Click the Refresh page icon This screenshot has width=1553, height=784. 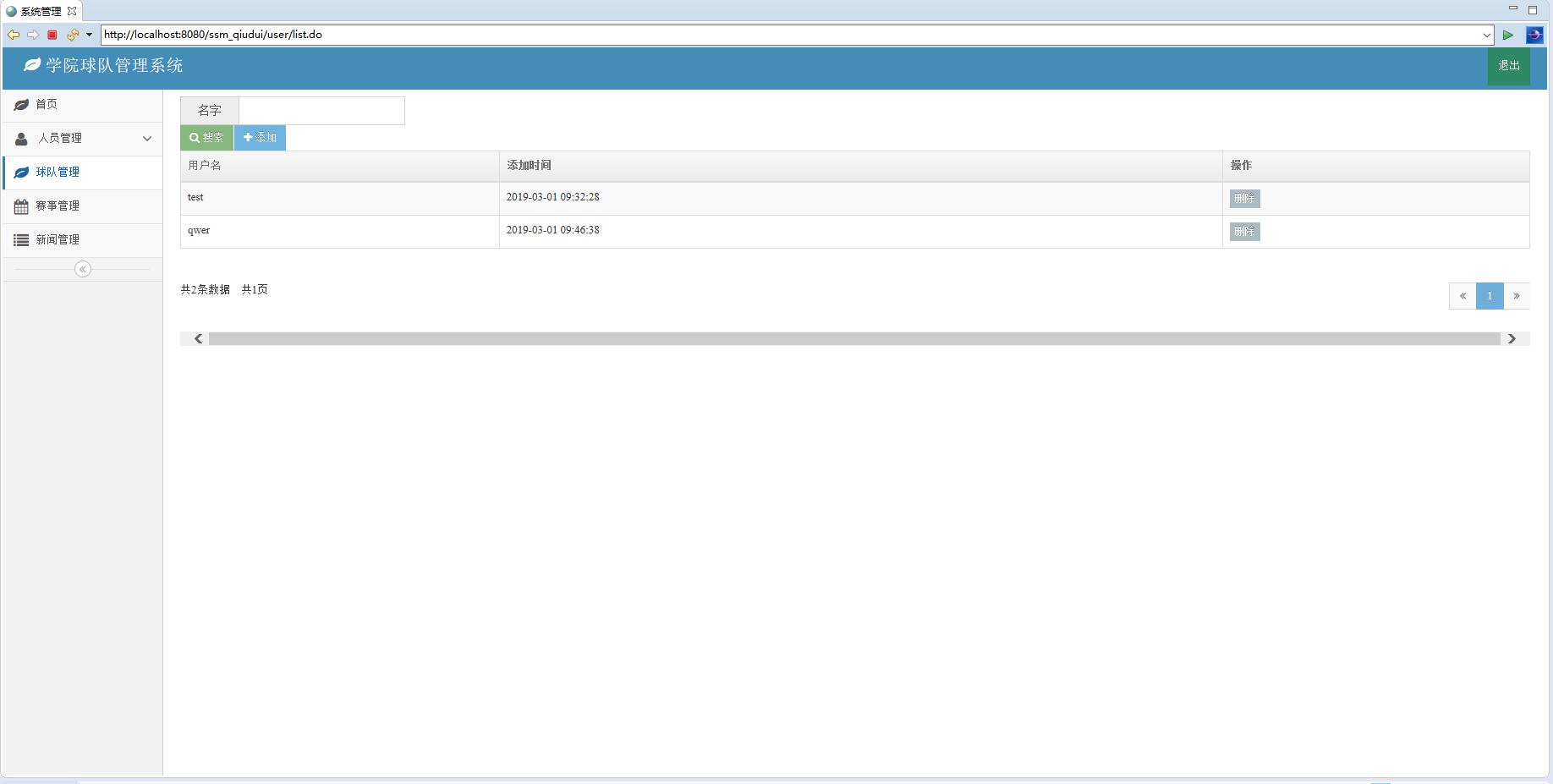73,35
